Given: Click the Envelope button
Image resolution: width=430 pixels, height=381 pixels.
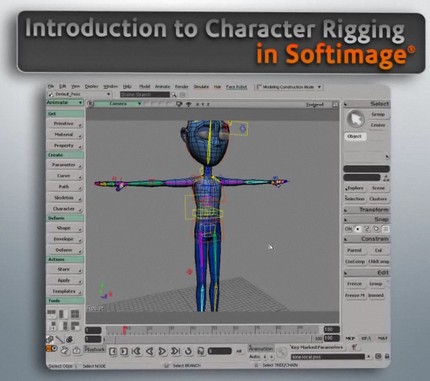Looking at the screenshot, I should [64, 239].
